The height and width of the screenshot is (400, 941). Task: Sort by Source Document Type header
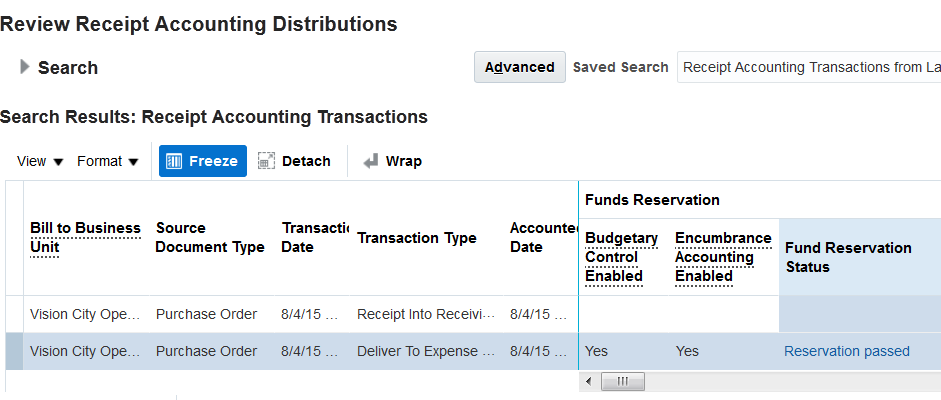[x=210, y=238]
